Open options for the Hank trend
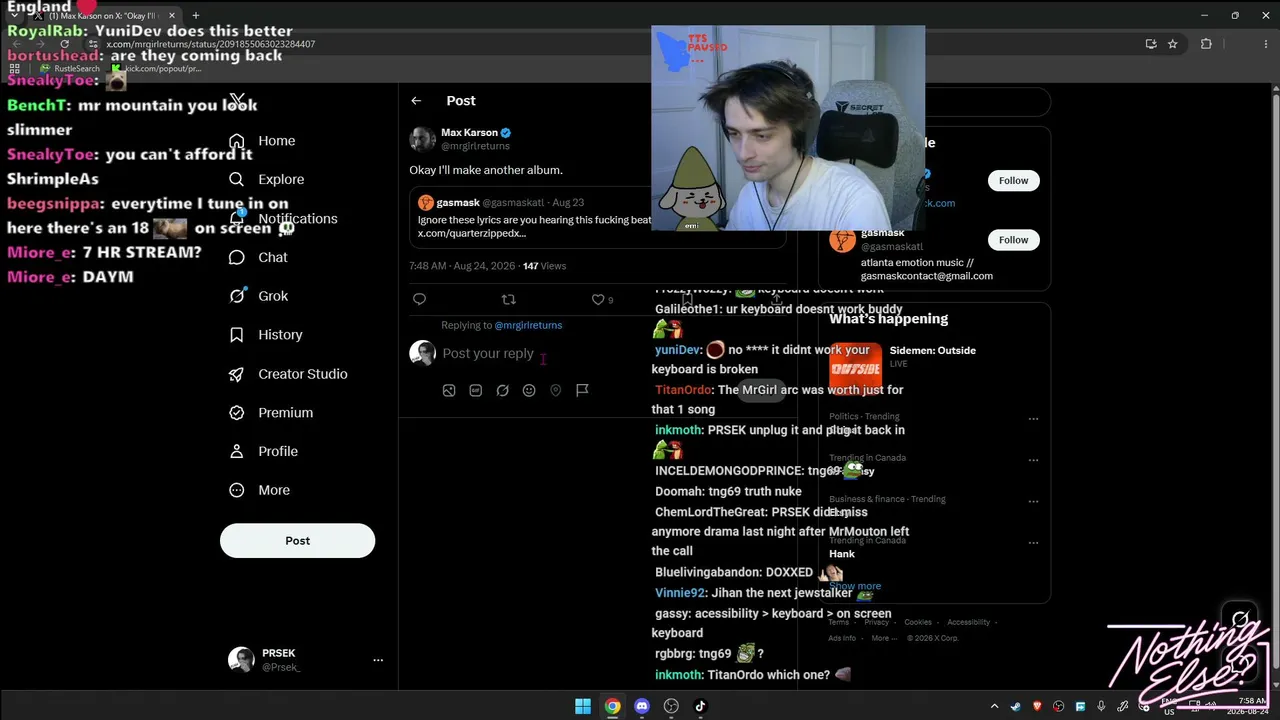 1033,543
